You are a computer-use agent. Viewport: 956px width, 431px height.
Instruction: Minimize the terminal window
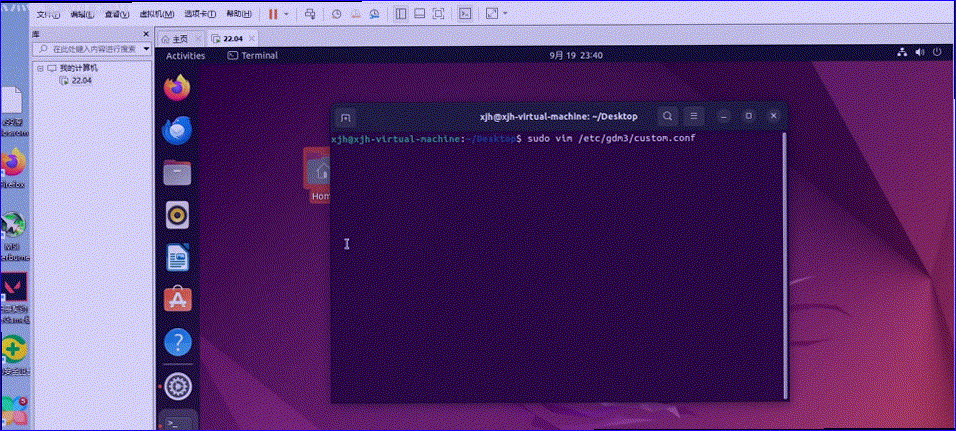724,116
